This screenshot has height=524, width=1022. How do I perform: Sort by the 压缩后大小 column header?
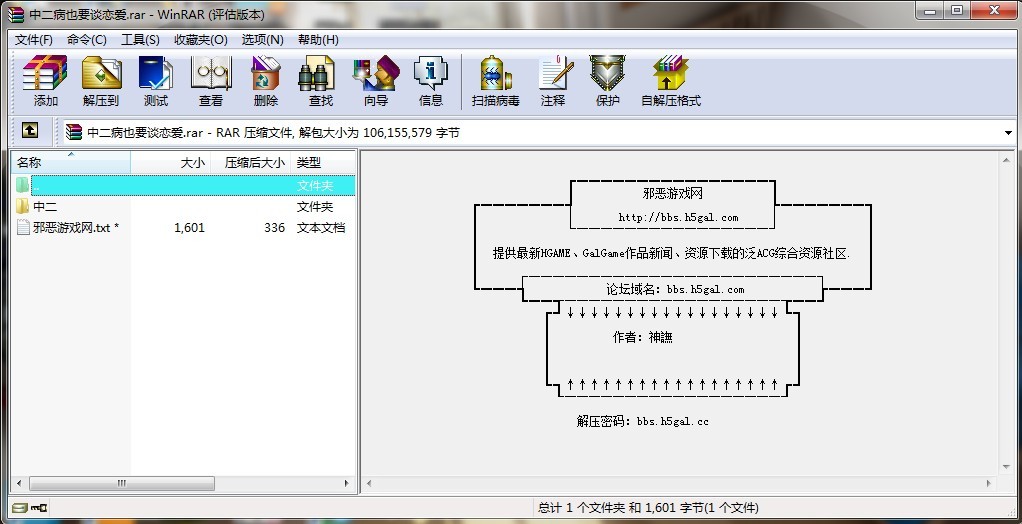point(251,162)
